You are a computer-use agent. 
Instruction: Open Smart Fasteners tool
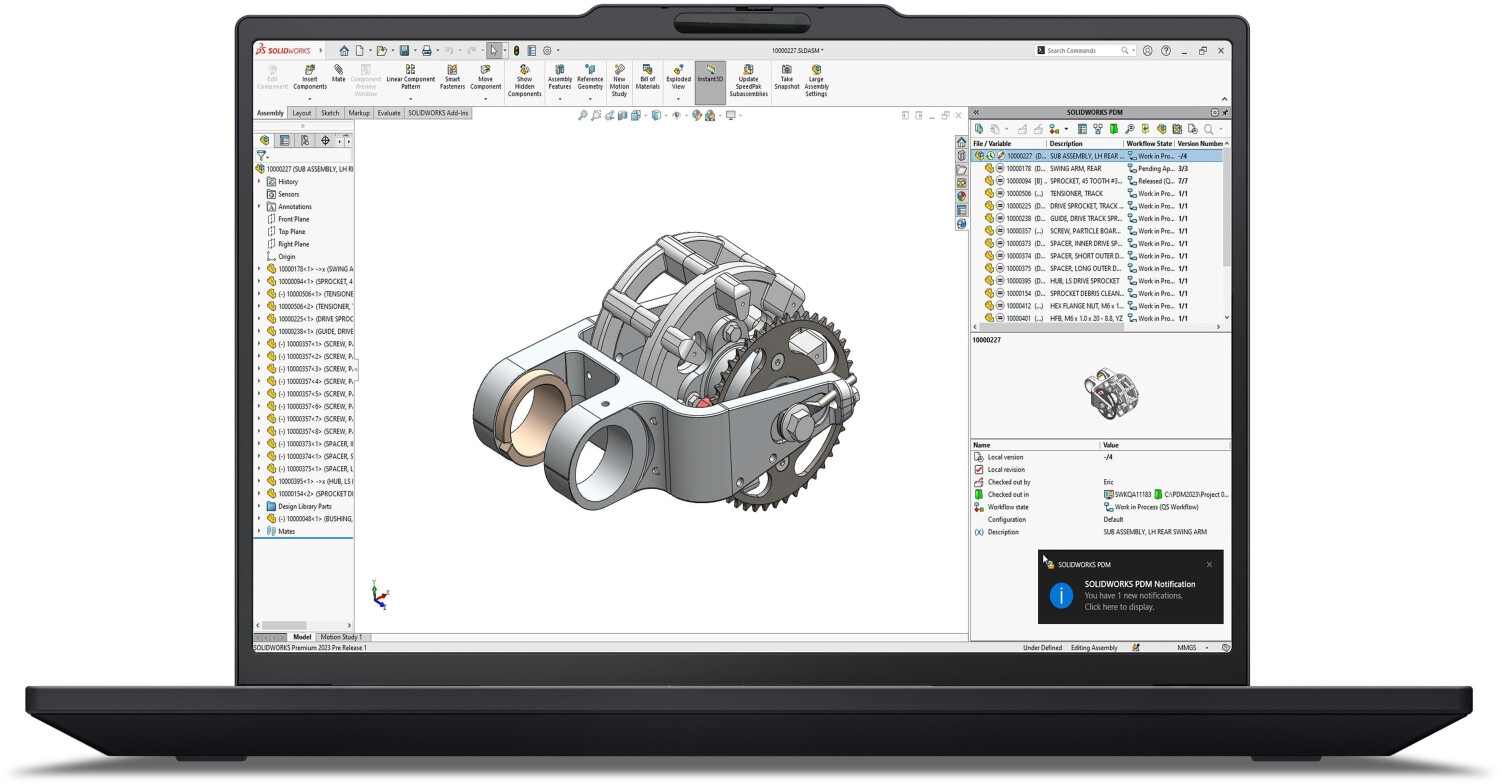[x=452, y=69]
